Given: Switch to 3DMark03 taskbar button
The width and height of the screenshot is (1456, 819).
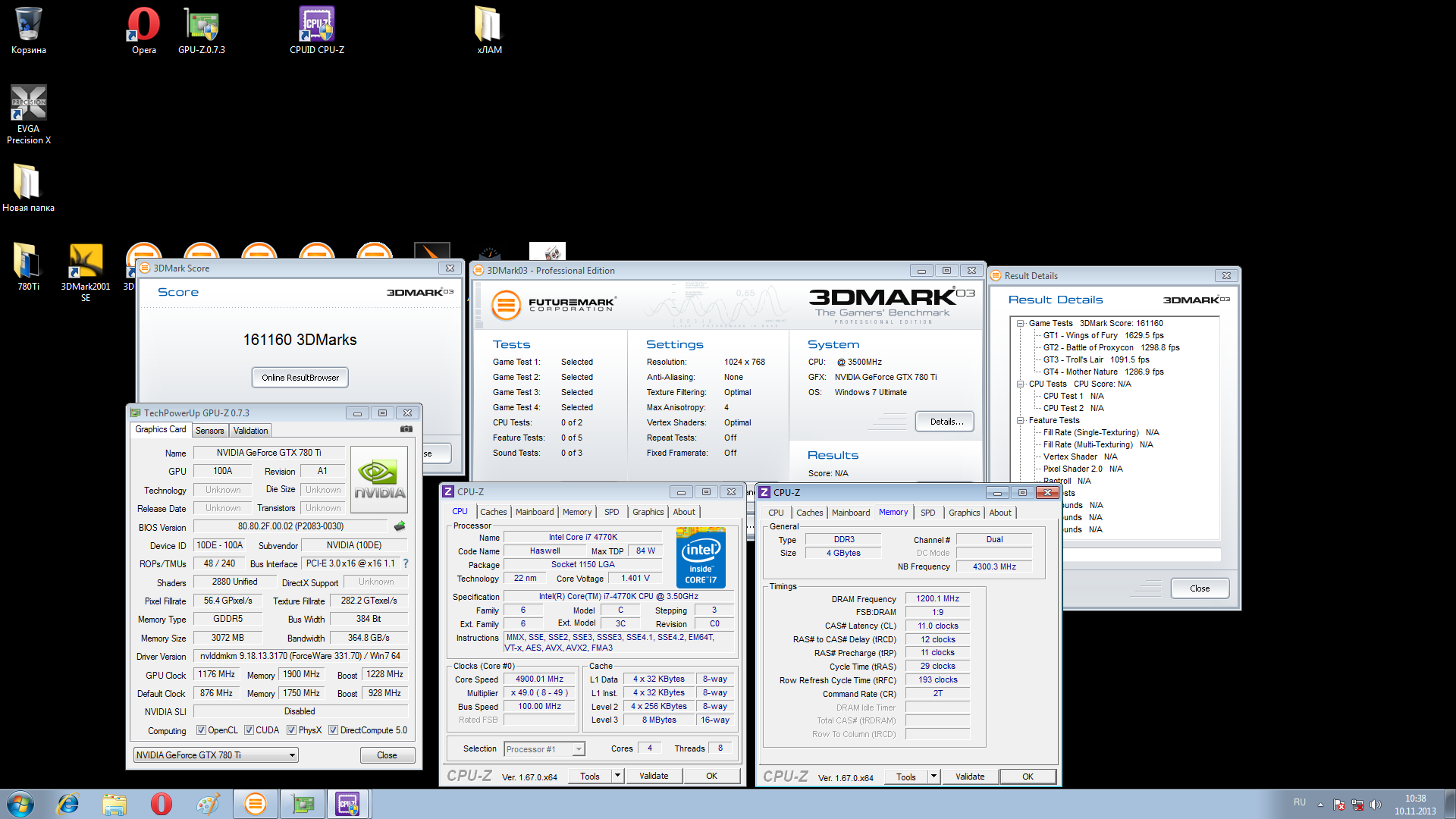Looking at the screenshot, I should click(256, 804).
